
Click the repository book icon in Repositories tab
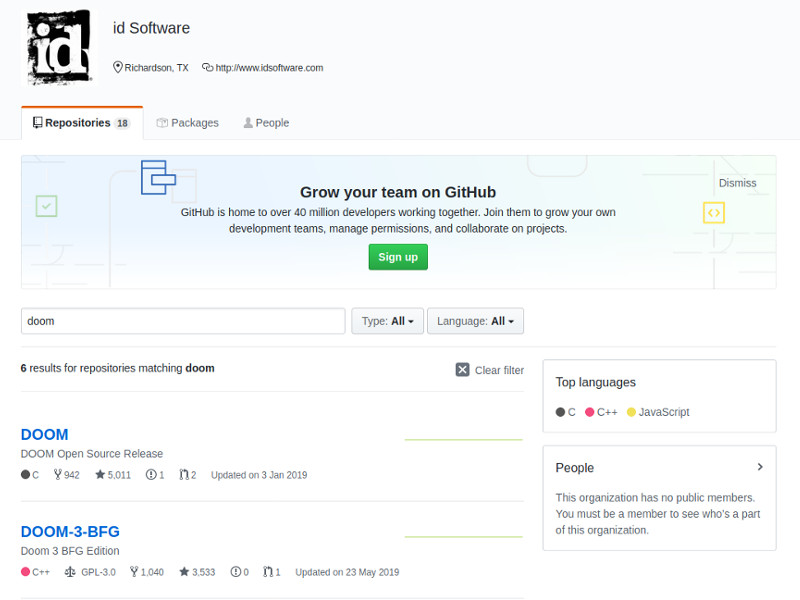tap(38, 123)
